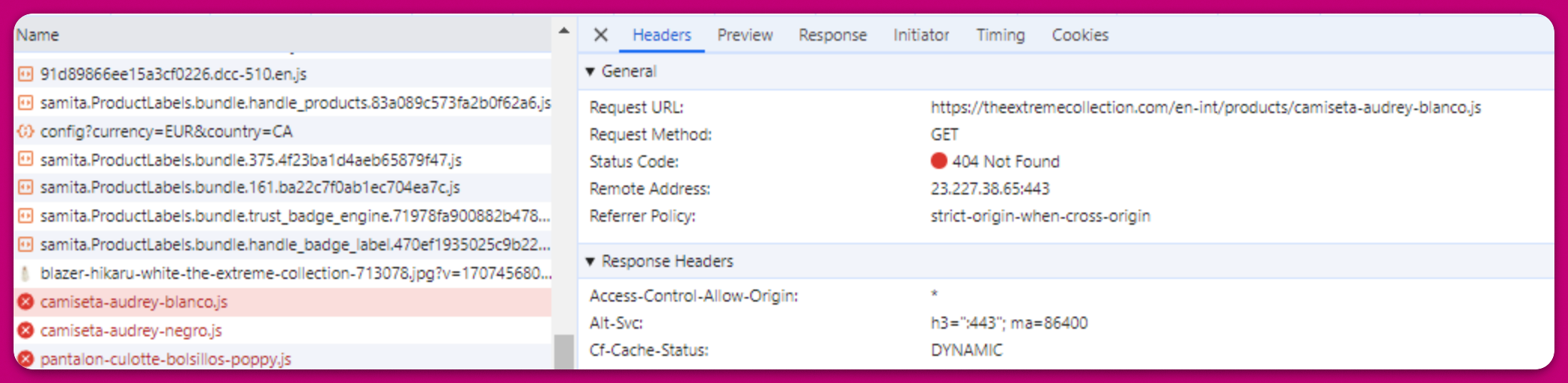This screenshot has height=383, width=1568.
Task: Select the handle_badge_label bundle request row
Action: click(294, 244)
